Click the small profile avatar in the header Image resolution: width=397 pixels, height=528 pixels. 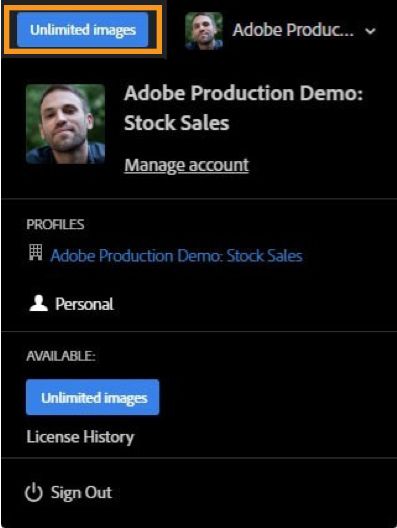[204, 31]
